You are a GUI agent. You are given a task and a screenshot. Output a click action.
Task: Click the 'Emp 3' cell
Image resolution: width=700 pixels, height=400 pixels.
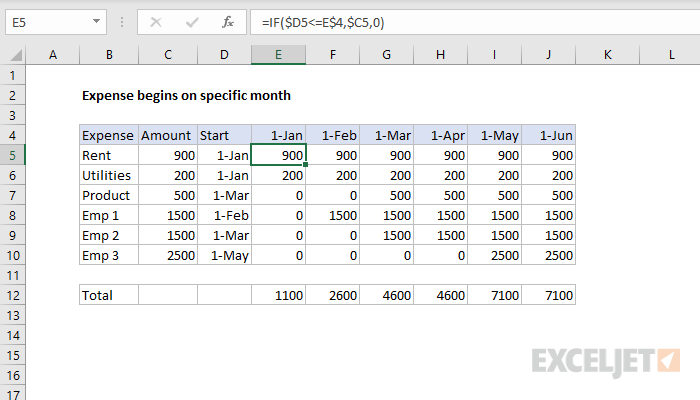109,255
